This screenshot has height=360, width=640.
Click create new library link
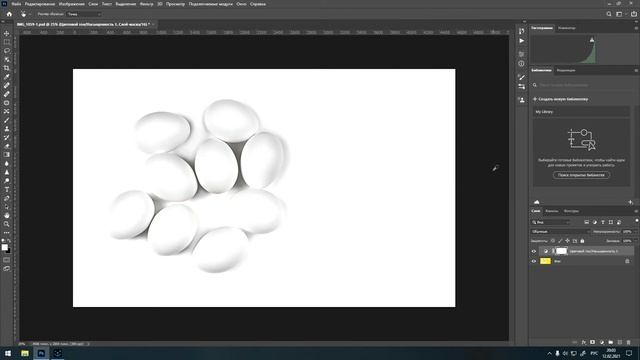click(x=560, y=99)
